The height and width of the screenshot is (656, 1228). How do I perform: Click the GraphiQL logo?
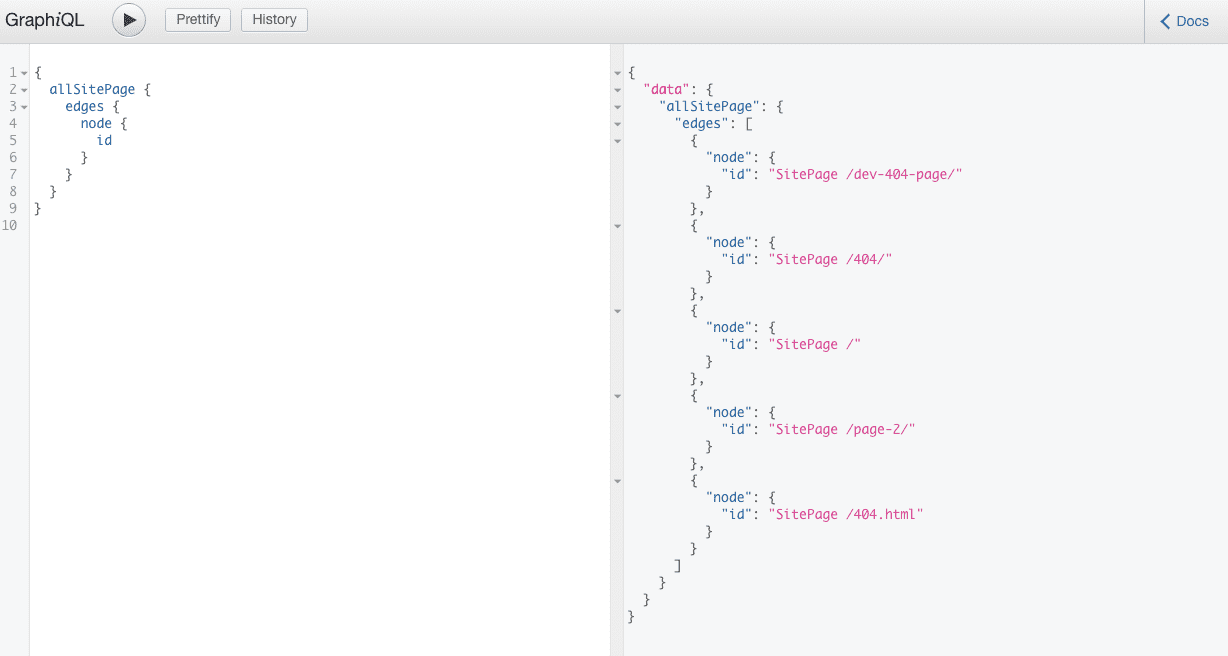pos(44,19)
